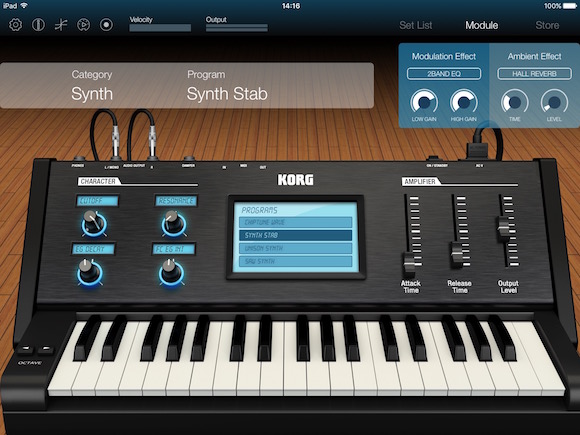Tap the 14:16 clock in the status bar
The width and height of the screenshot is (580, 435).
click(x=291, y=6)
